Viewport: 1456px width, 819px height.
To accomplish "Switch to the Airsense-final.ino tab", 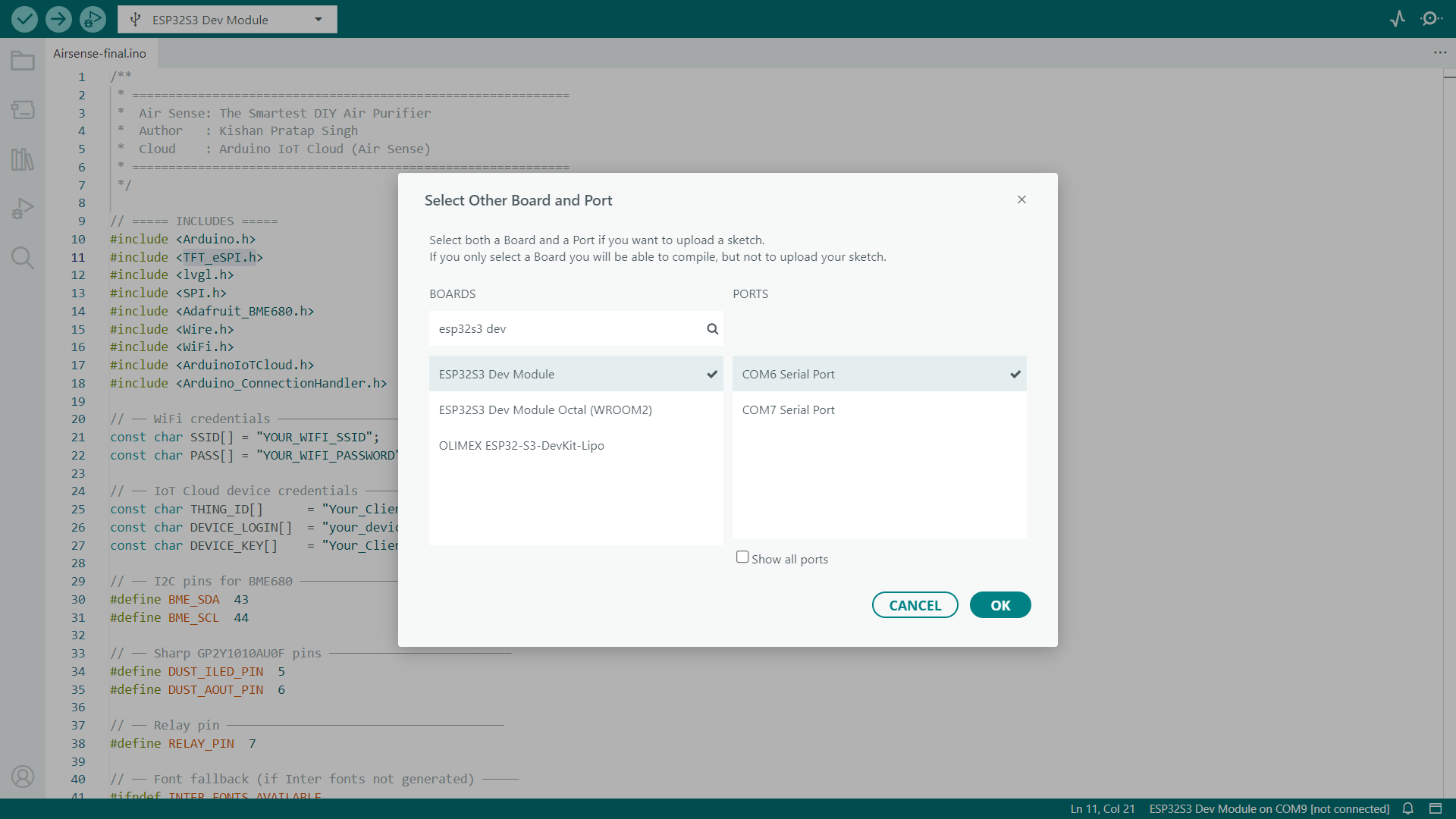I will click(99, 53).
